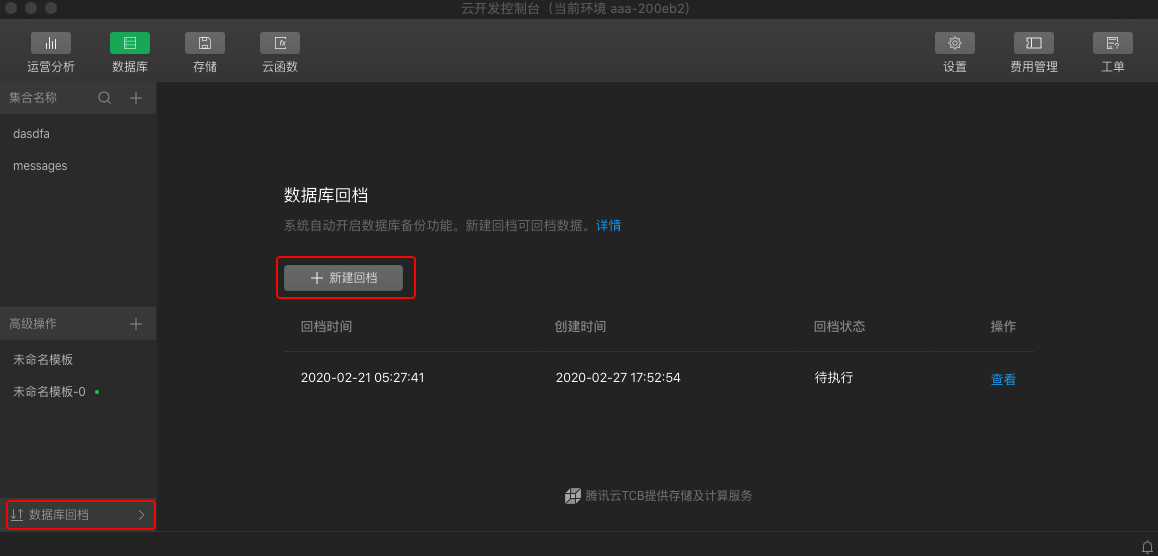Open the 未命名模板-0 template
The height and width of the screenshot is (556, 1158).
(50, 392)
